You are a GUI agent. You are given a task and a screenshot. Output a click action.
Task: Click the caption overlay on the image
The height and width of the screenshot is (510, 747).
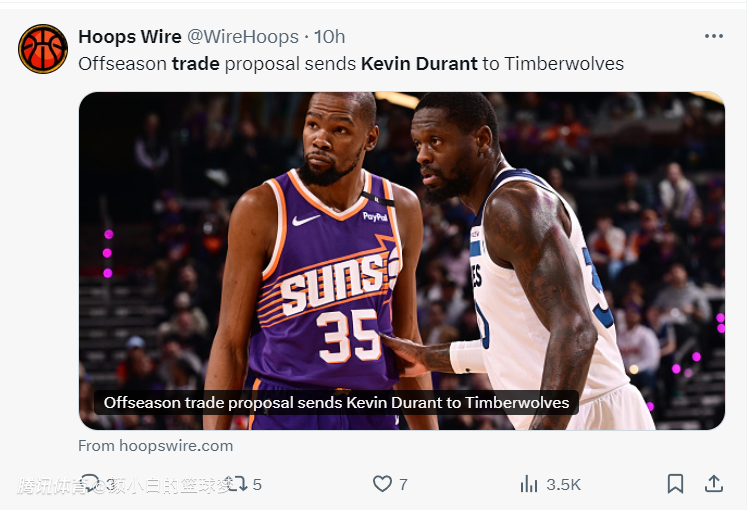pyautogui.click(x=336, y=403)
